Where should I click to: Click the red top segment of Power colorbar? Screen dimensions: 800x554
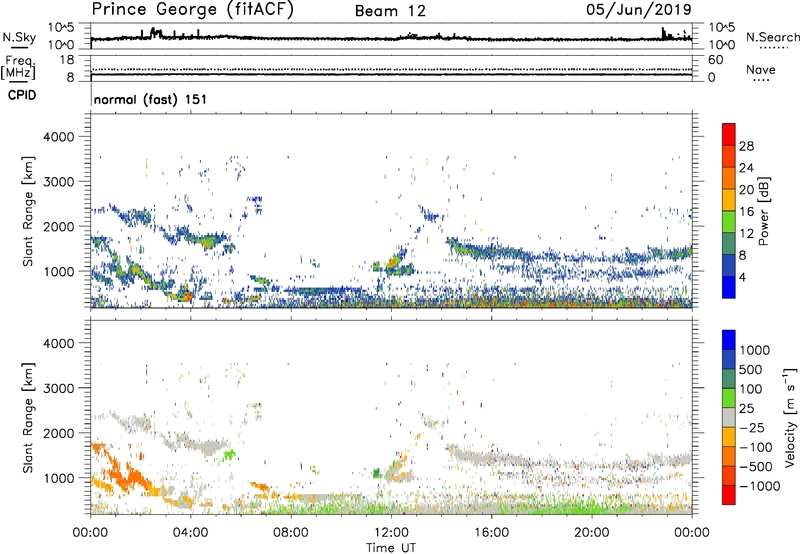[x=729, y=134]
